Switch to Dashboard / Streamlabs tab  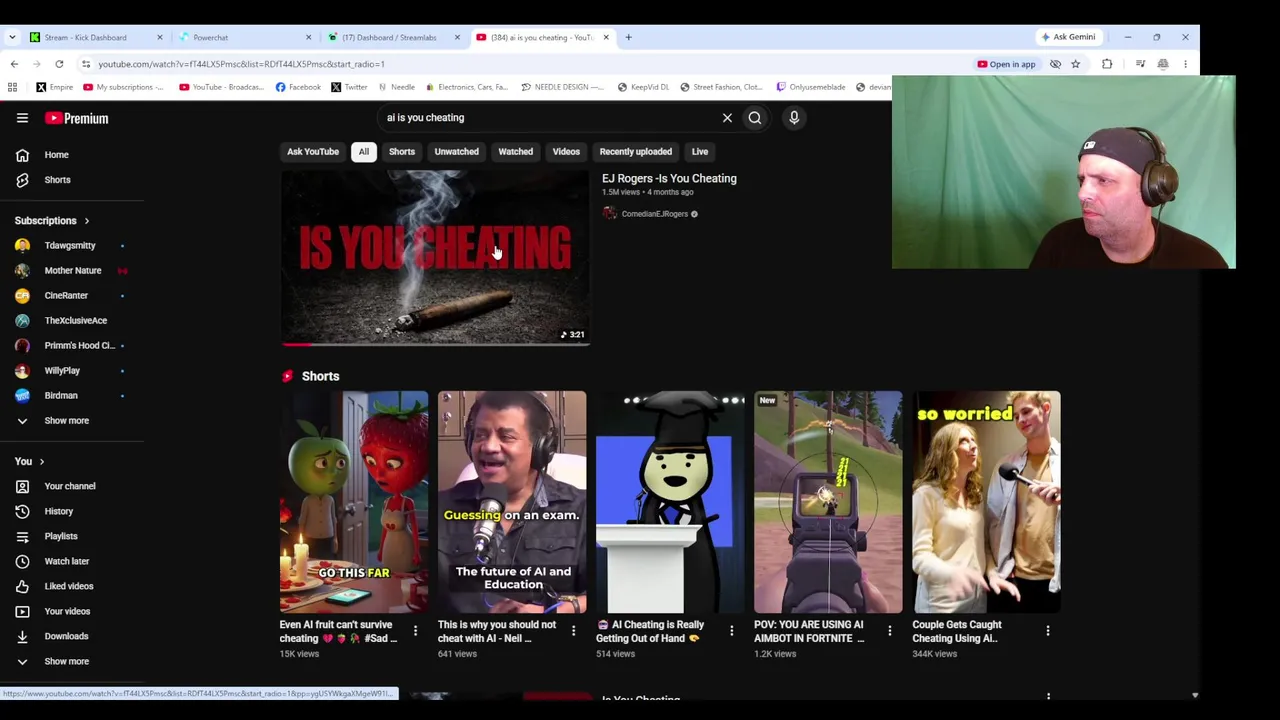point(395,37)
